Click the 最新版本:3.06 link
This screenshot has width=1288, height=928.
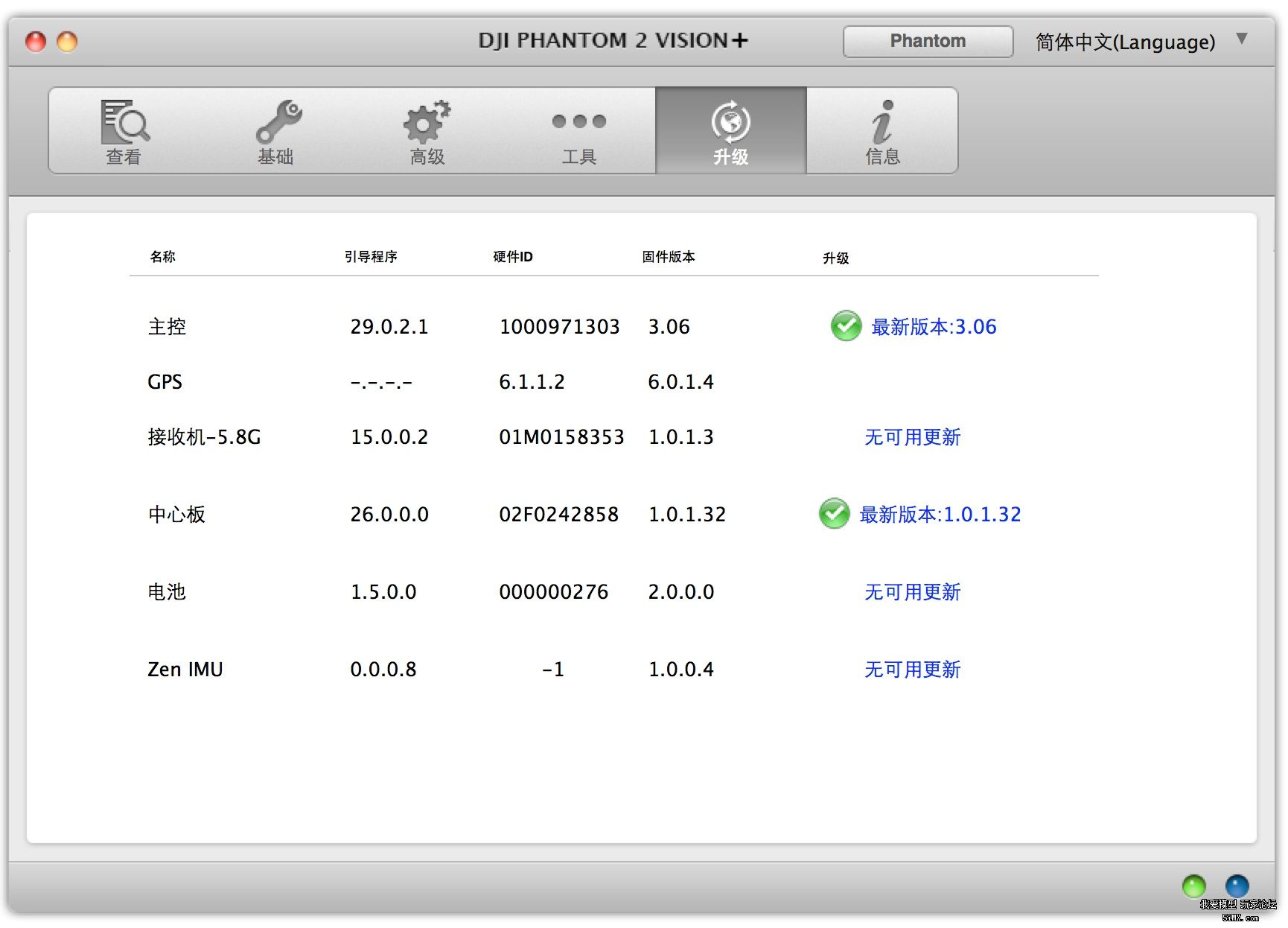click(x=934, y=326)
